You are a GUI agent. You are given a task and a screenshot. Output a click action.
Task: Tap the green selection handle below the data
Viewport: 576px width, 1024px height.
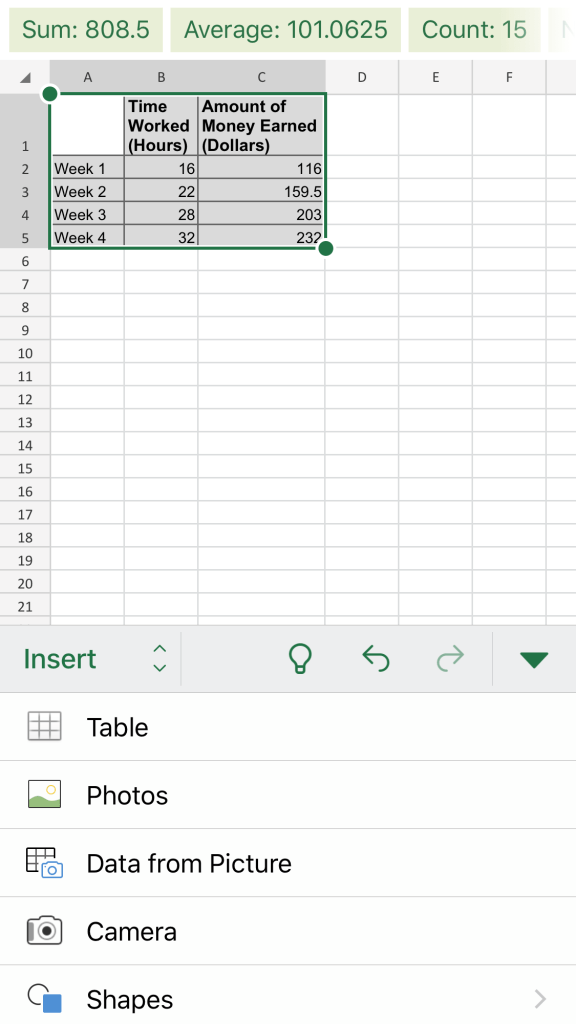(325, 248)
